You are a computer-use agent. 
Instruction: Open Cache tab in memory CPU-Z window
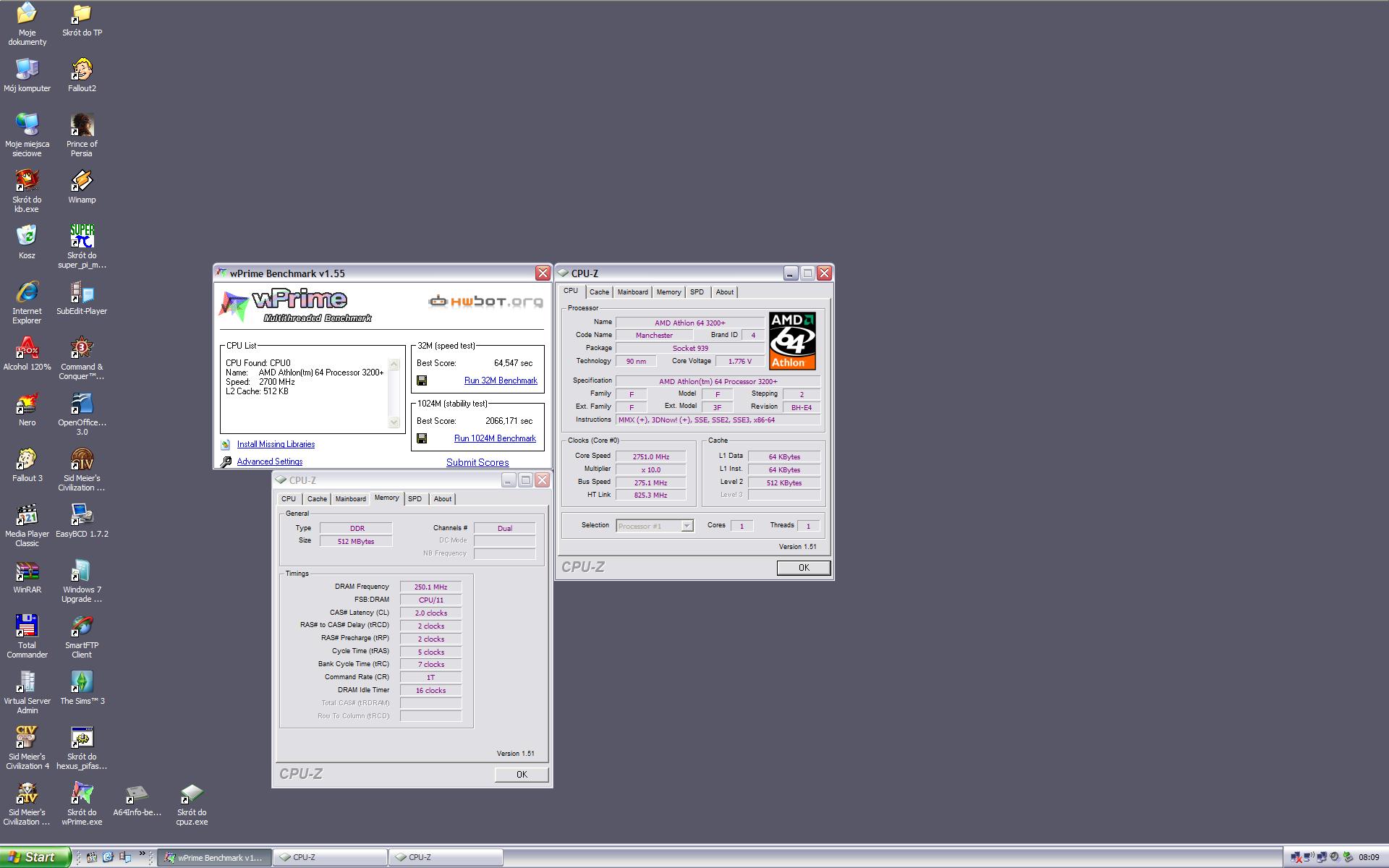pyautogui.click(x=317, y=499)
